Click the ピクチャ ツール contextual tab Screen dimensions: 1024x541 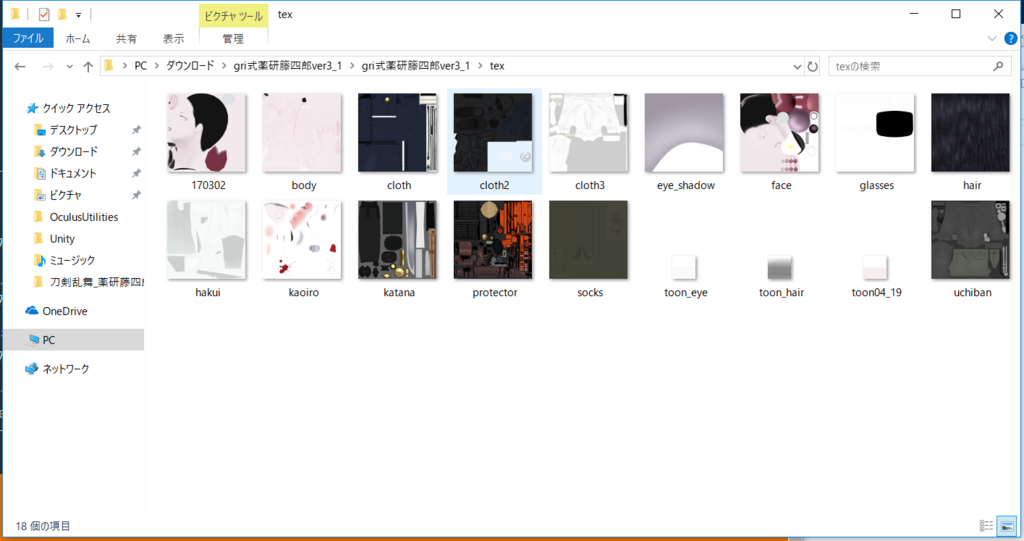tap(233, 16)
